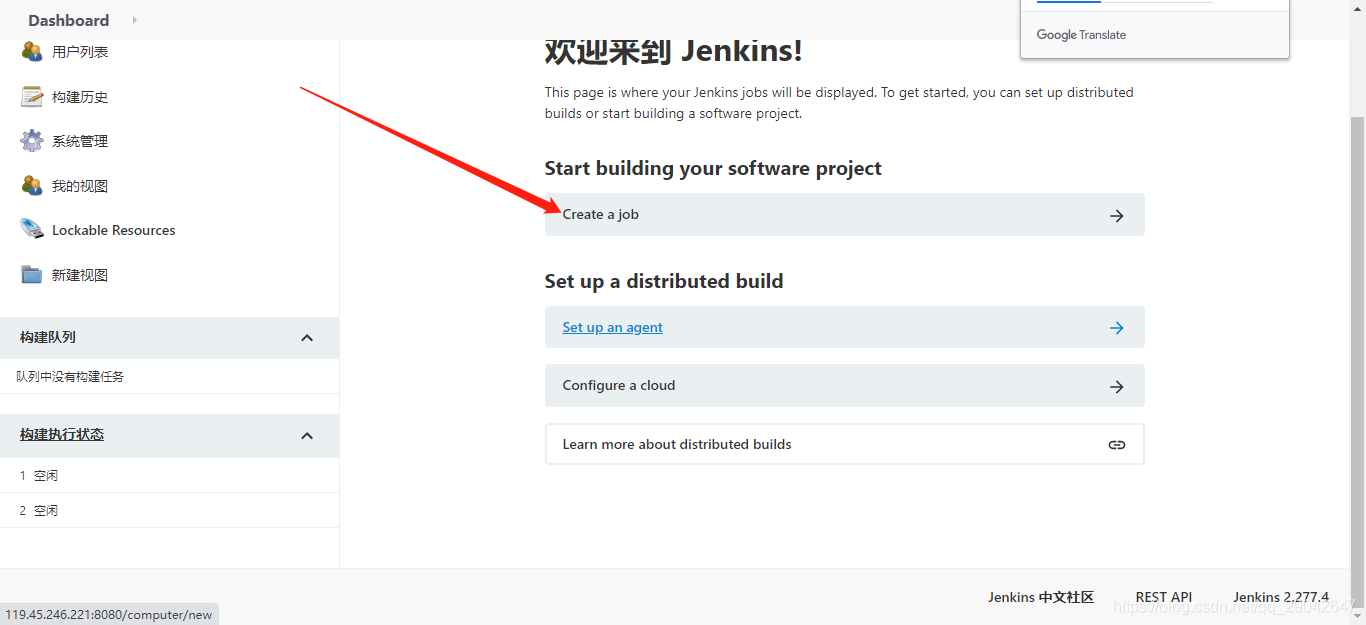Open Lockable Resources link

[x=114, y=230]
